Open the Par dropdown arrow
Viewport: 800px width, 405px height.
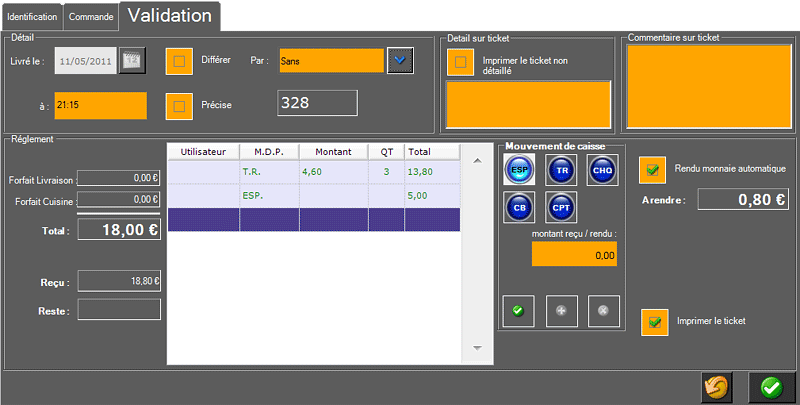pos(400,60)
